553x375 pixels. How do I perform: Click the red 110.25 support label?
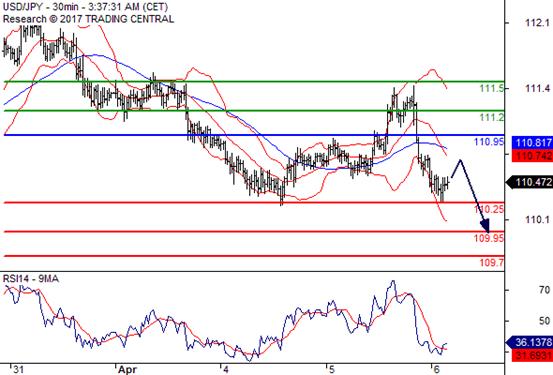[x=489, y=209]
